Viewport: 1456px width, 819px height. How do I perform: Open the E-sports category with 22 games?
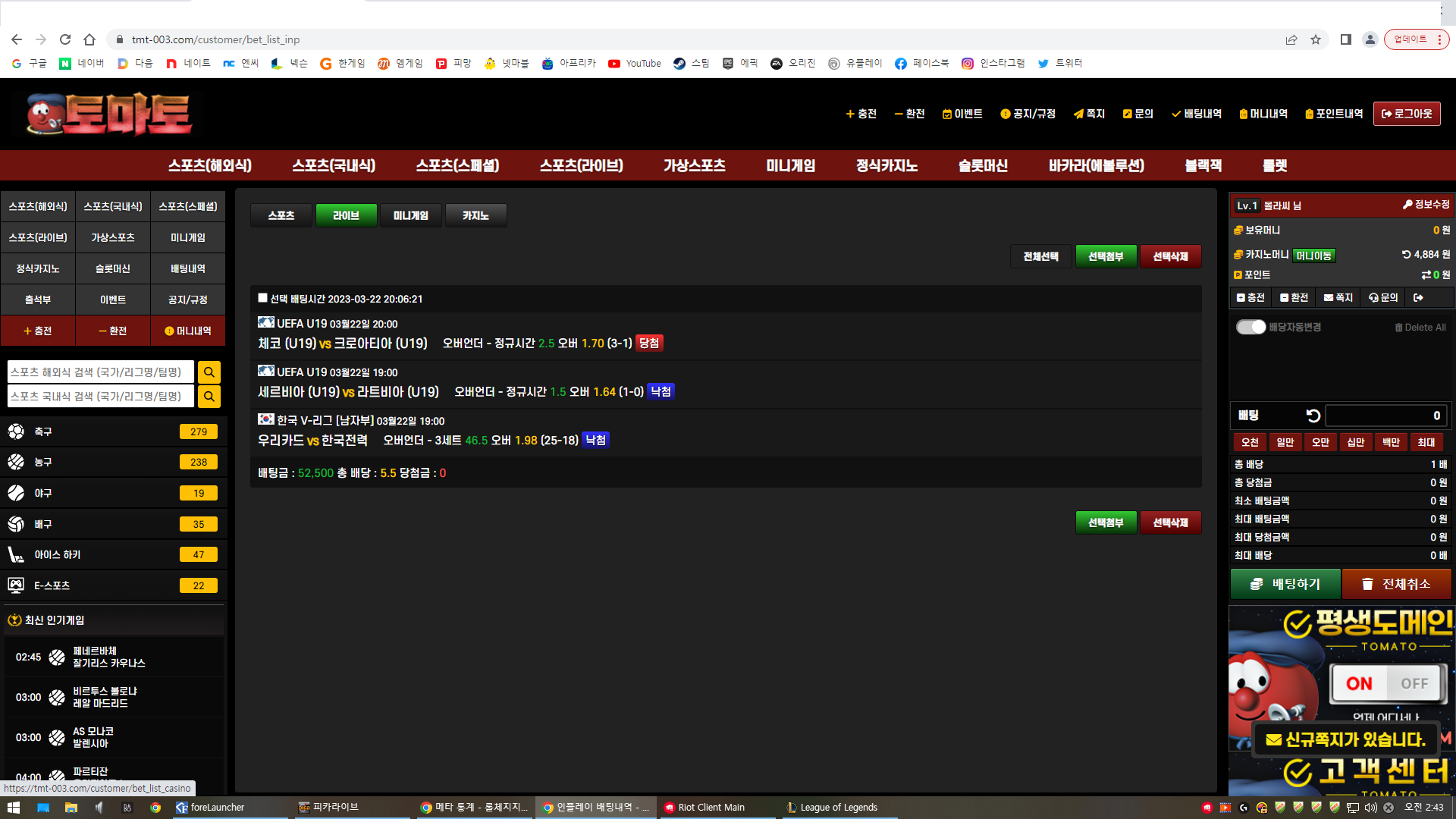(x=112, y=585)
